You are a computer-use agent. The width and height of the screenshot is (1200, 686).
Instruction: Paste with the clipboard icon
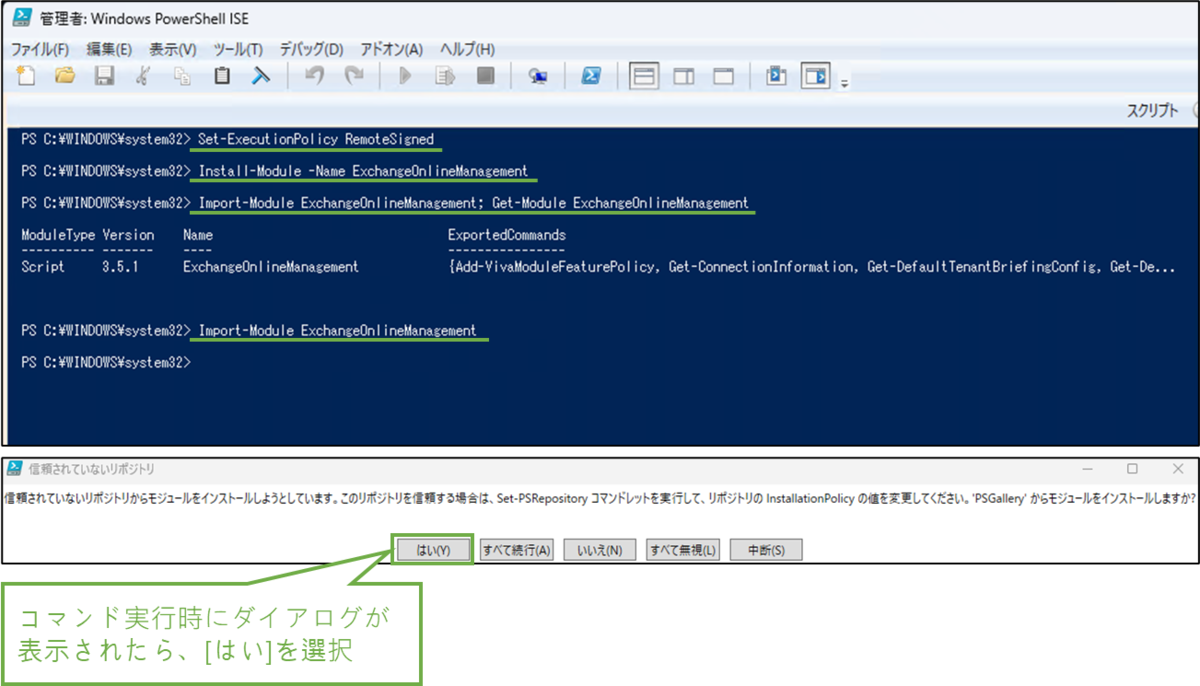coord(222,76)
